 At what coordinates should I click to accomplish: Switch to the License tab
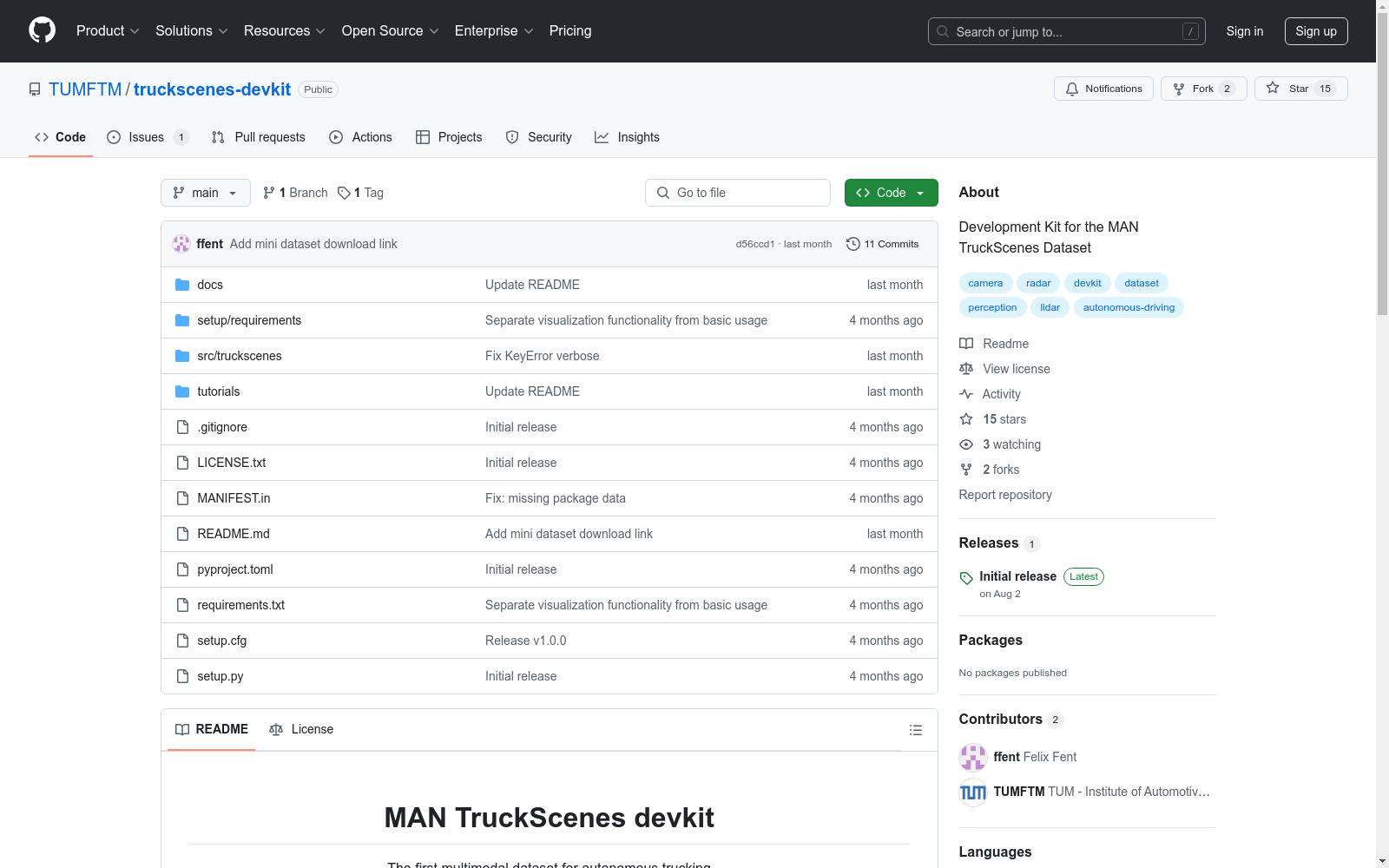(301, 729)
